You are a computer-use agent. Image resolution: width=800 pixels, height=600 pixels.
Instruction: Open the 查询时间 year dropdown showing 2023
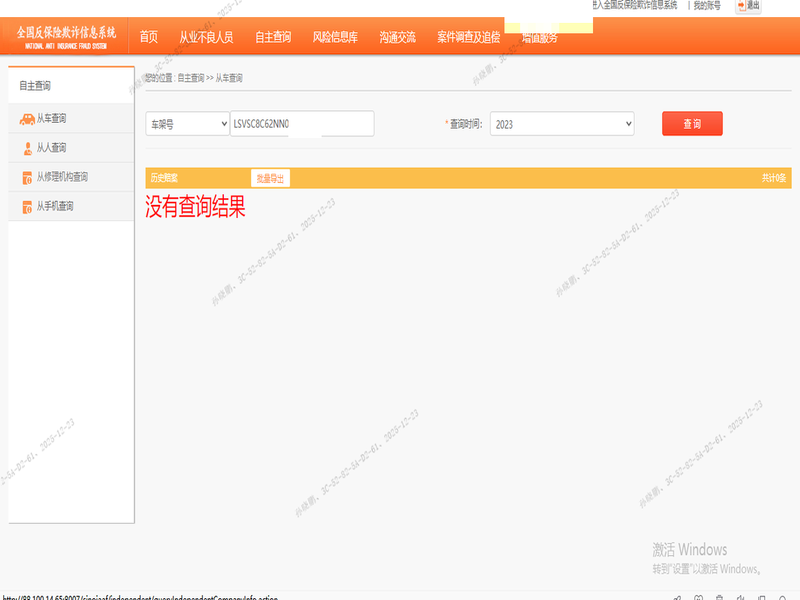click(x=562, y=124)
